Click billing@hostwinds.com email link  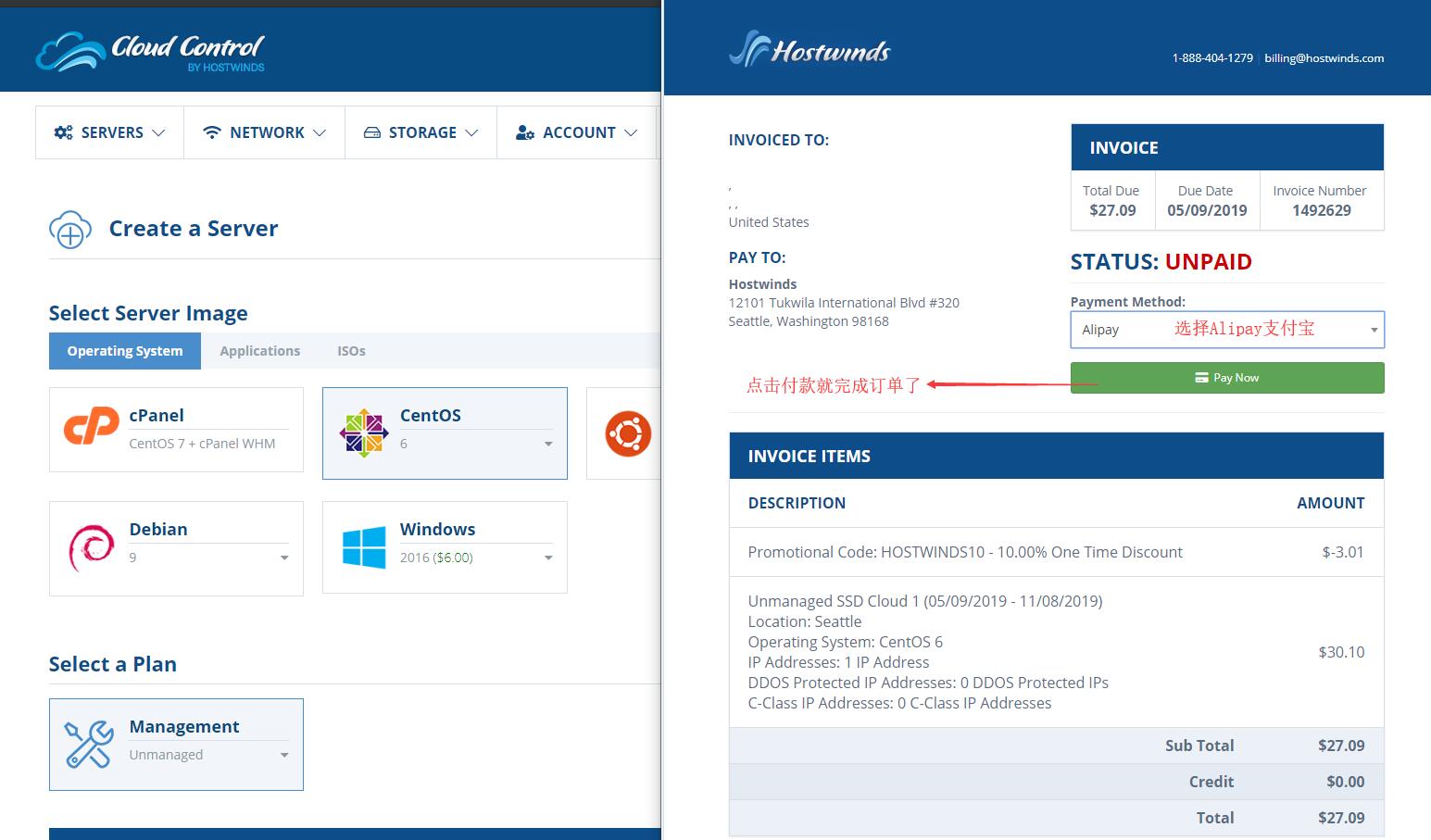(x=1324, y=57)
